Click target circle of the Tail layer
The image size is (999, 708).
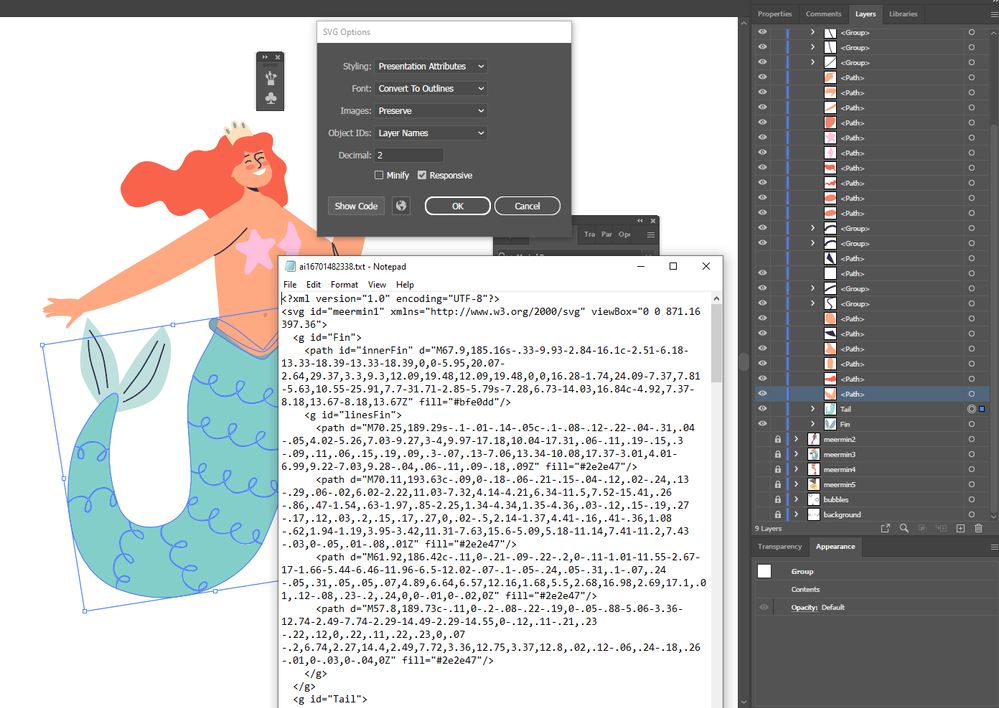(971, 409)
